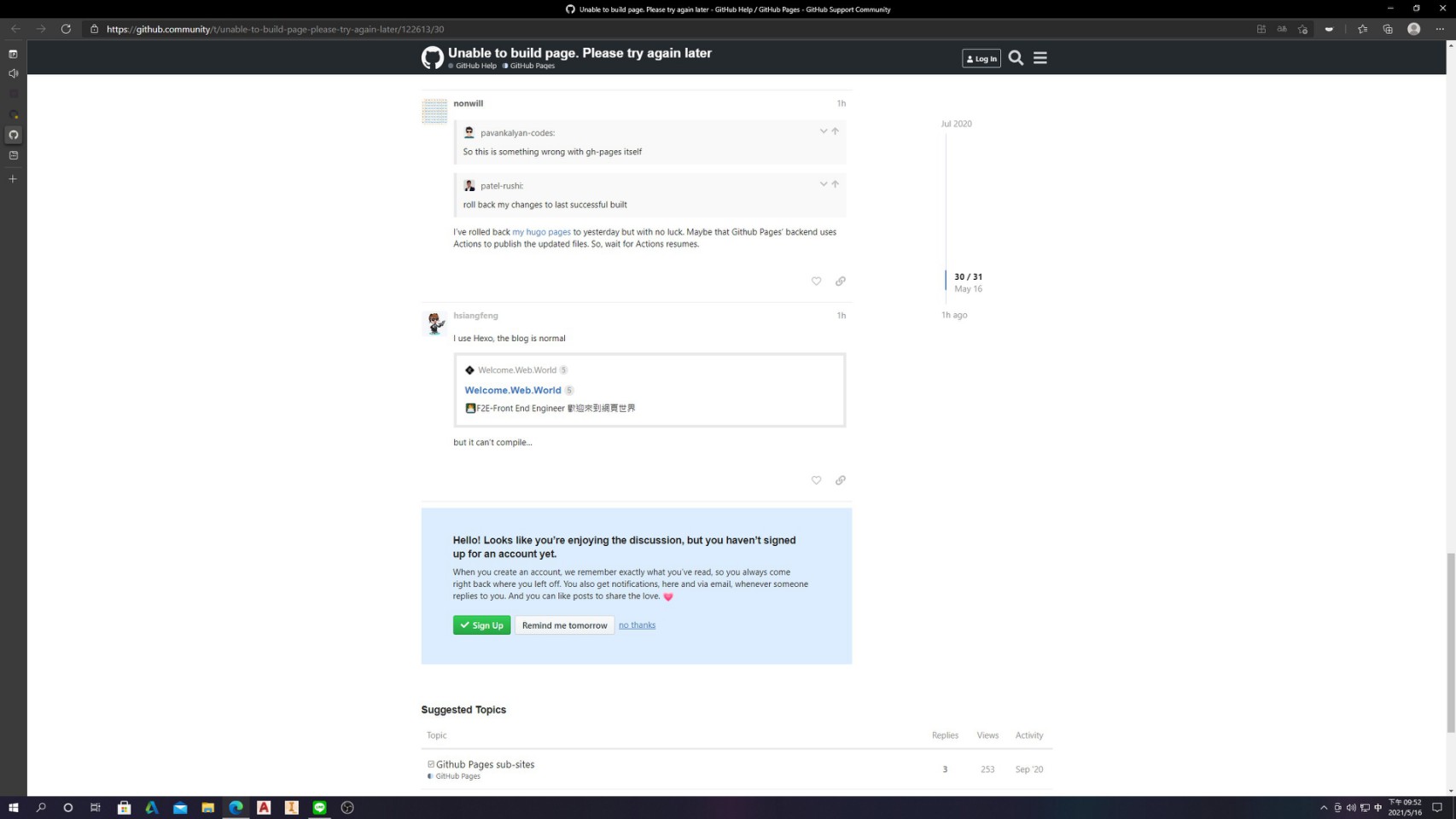Add this page to favorites star icon
The height and width of the screenshot is (819, 1456).
point(1302,29)
